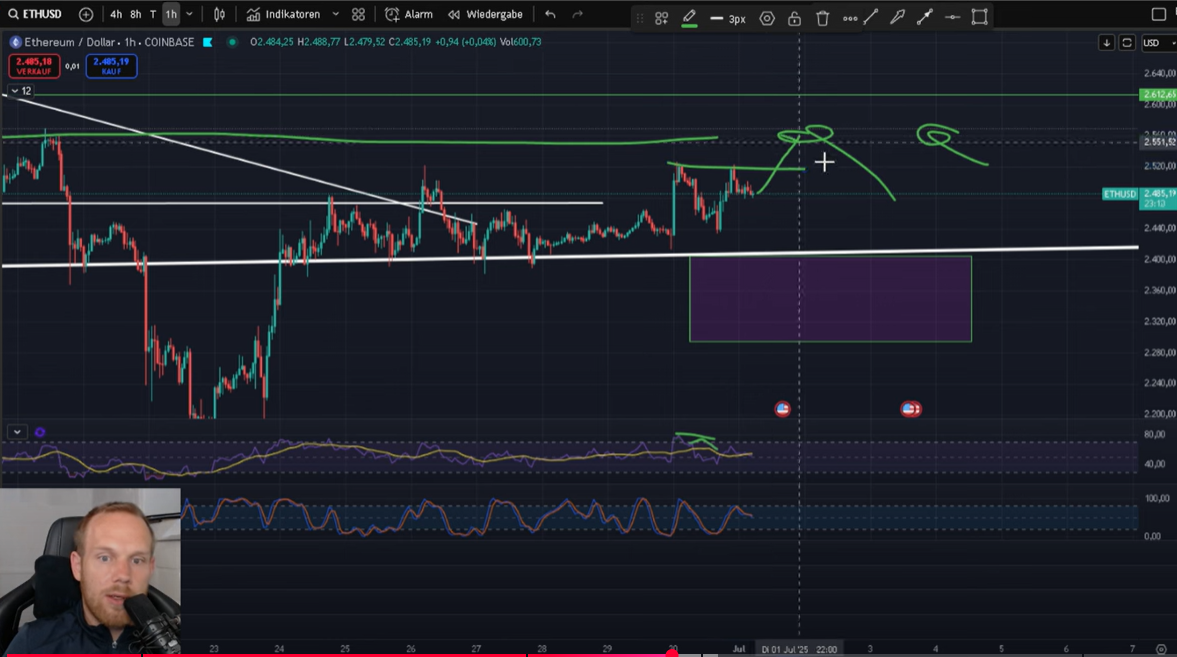Click the 2.551,52 crosshair price label

pyautogui.click(x=1158, y=142)
